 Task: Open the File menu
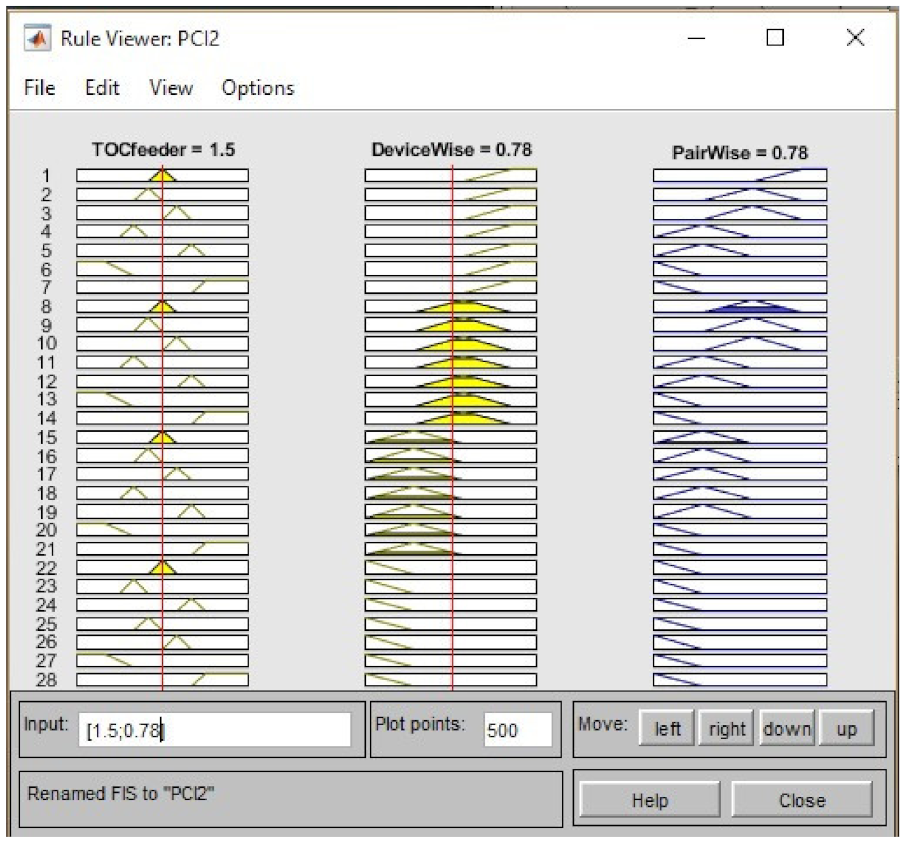point(39,88)
